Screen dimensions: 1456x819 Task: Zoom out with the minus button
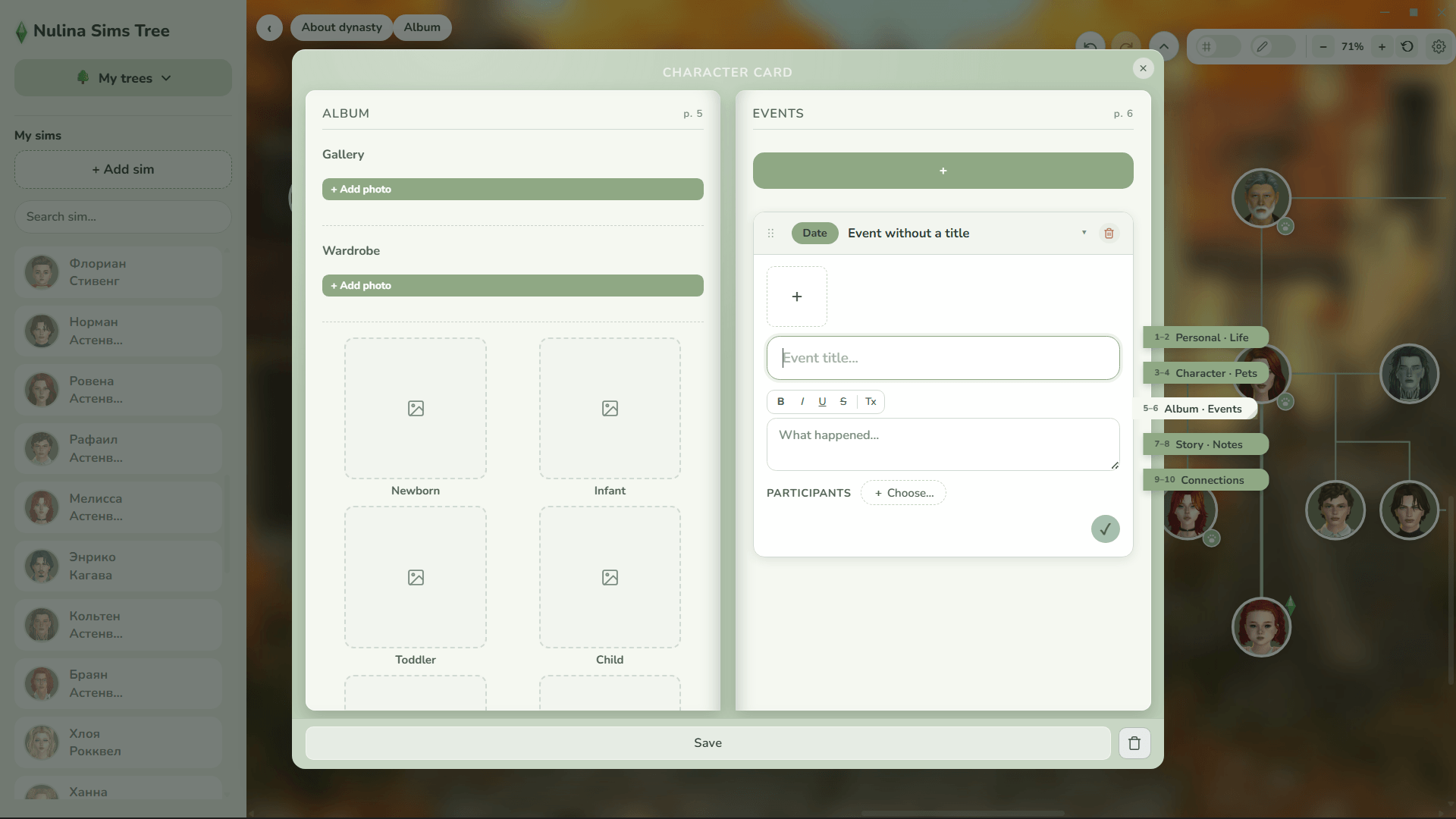click(1323, 46)
